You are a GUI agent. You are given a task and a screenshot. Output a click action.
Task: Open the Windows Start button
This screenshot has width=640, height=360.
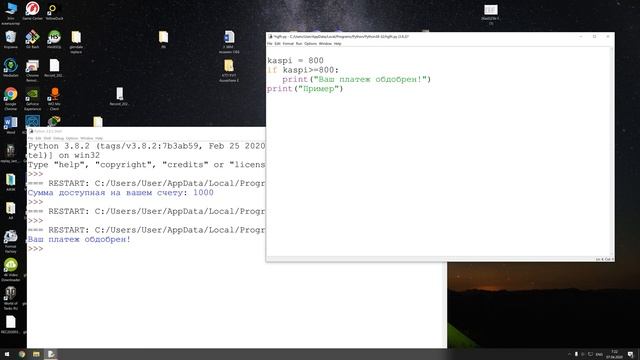point(7,354)
